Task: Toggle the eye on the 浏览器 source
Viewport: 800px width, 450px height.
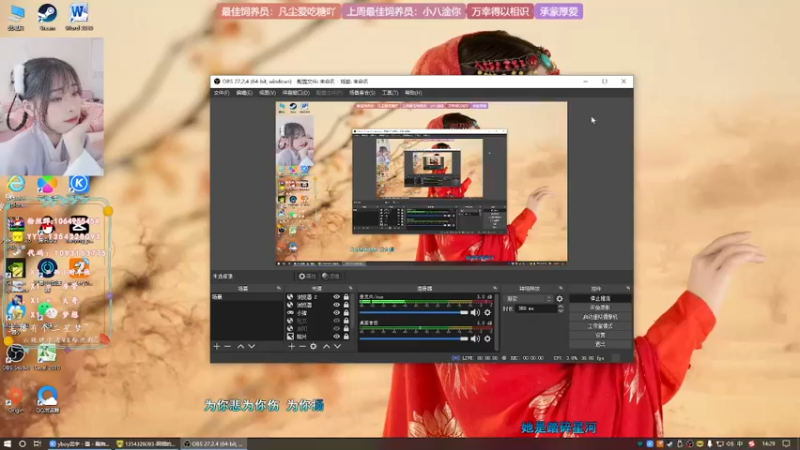Action: (336, 305)
